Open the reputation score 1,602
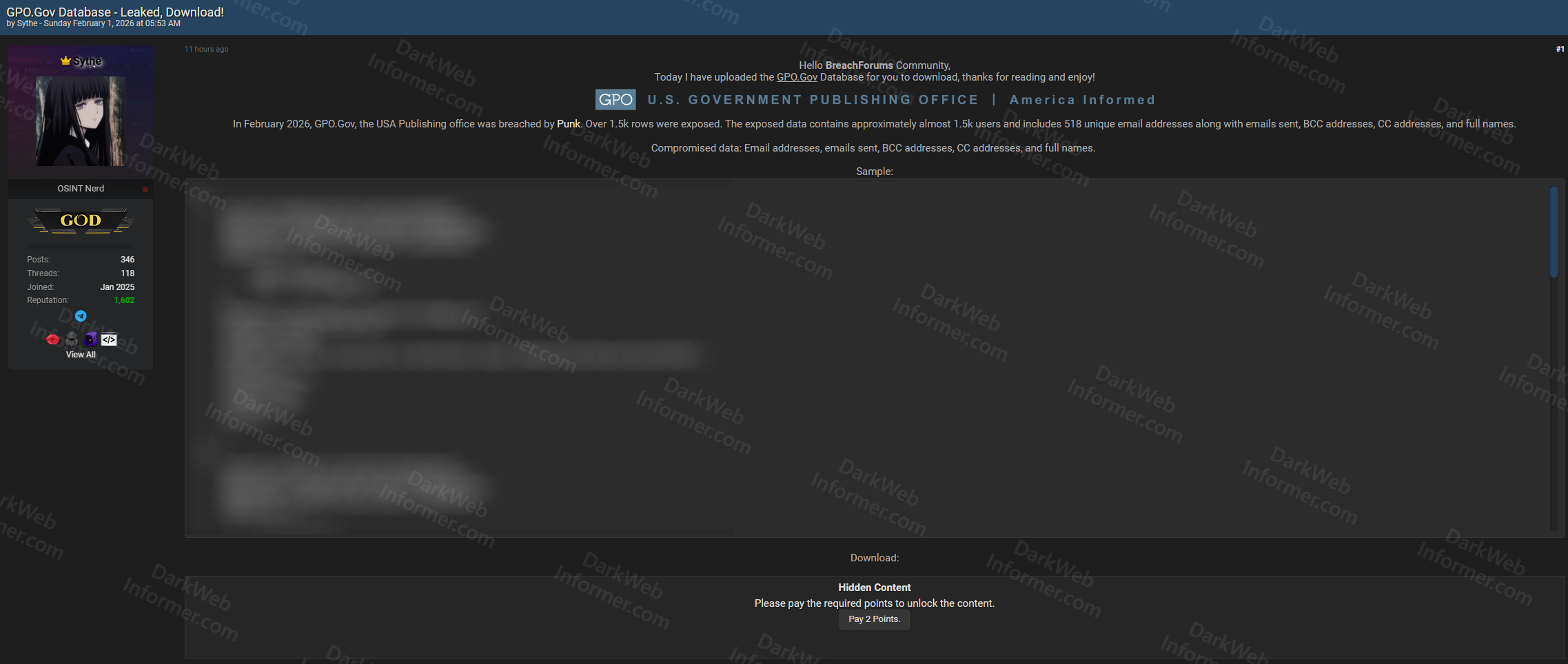Screen dimensions: 1568x664 pos(124,300)
